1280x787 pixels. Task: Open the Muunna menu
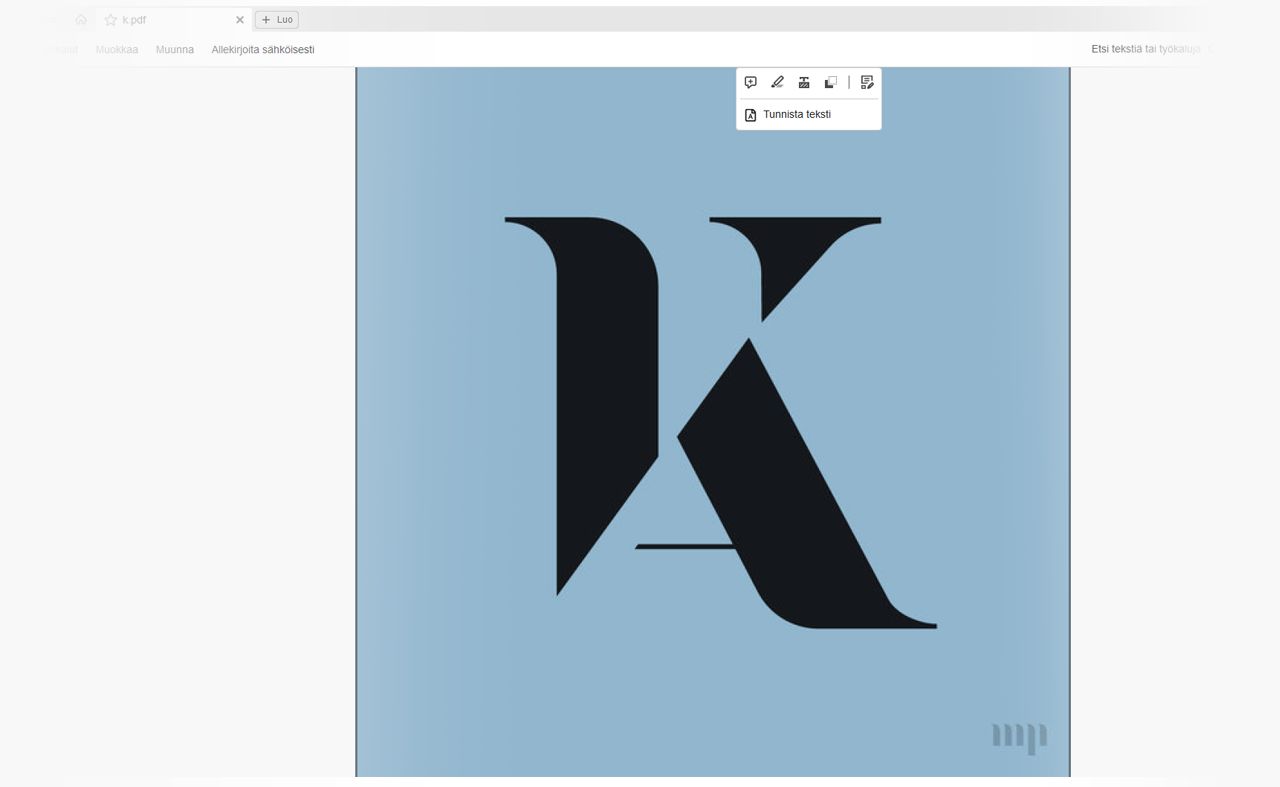[175, 49]
